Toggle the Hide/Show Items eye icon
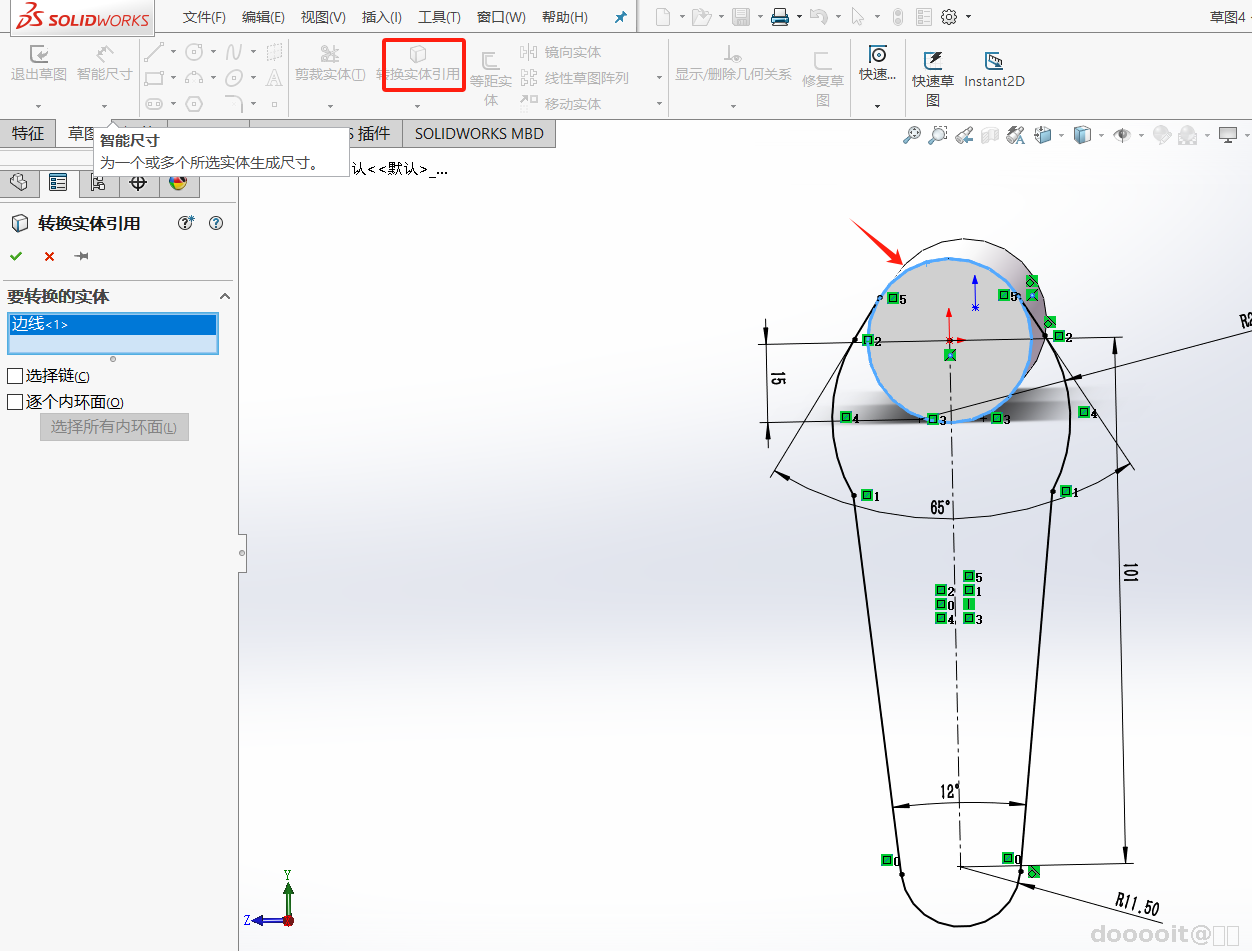This screenshot has width=1252, height=951. click(1121, 135)
